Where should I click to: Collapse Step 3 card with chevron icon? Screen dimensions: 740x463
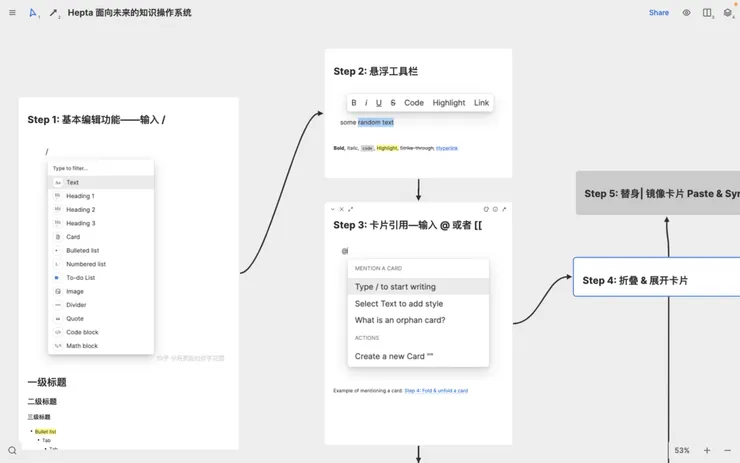click(333, 209)
